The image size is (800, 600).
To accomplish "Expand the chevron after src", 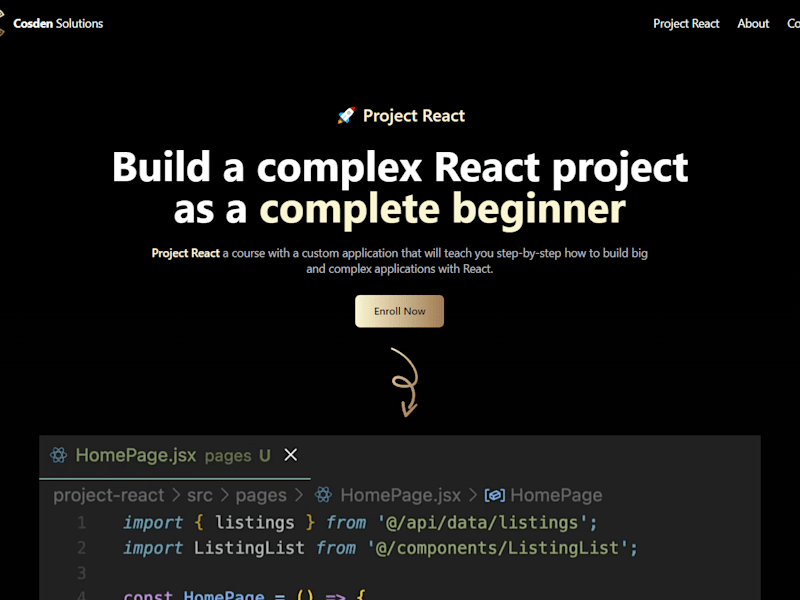I will [224, 495].
